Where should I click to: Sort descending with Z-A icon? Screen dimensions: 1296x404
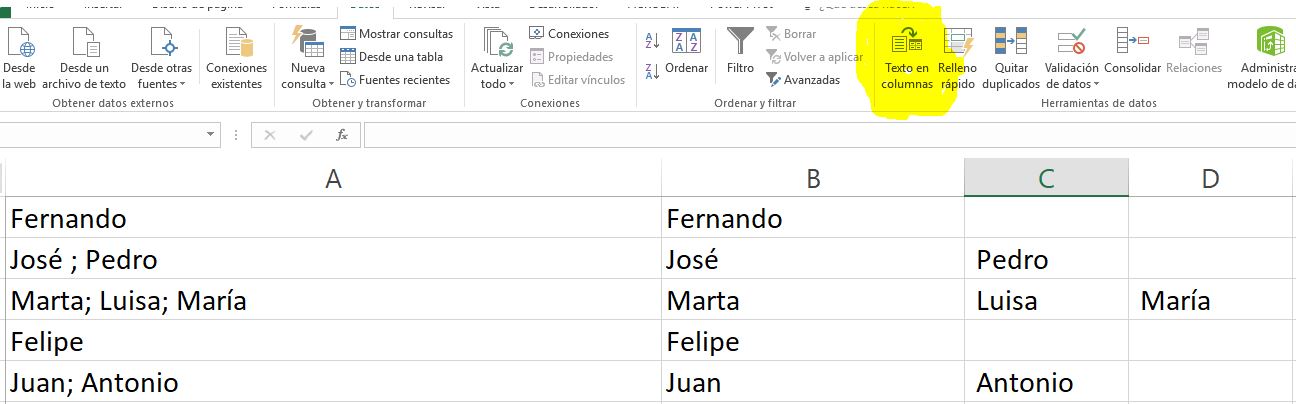653,71
